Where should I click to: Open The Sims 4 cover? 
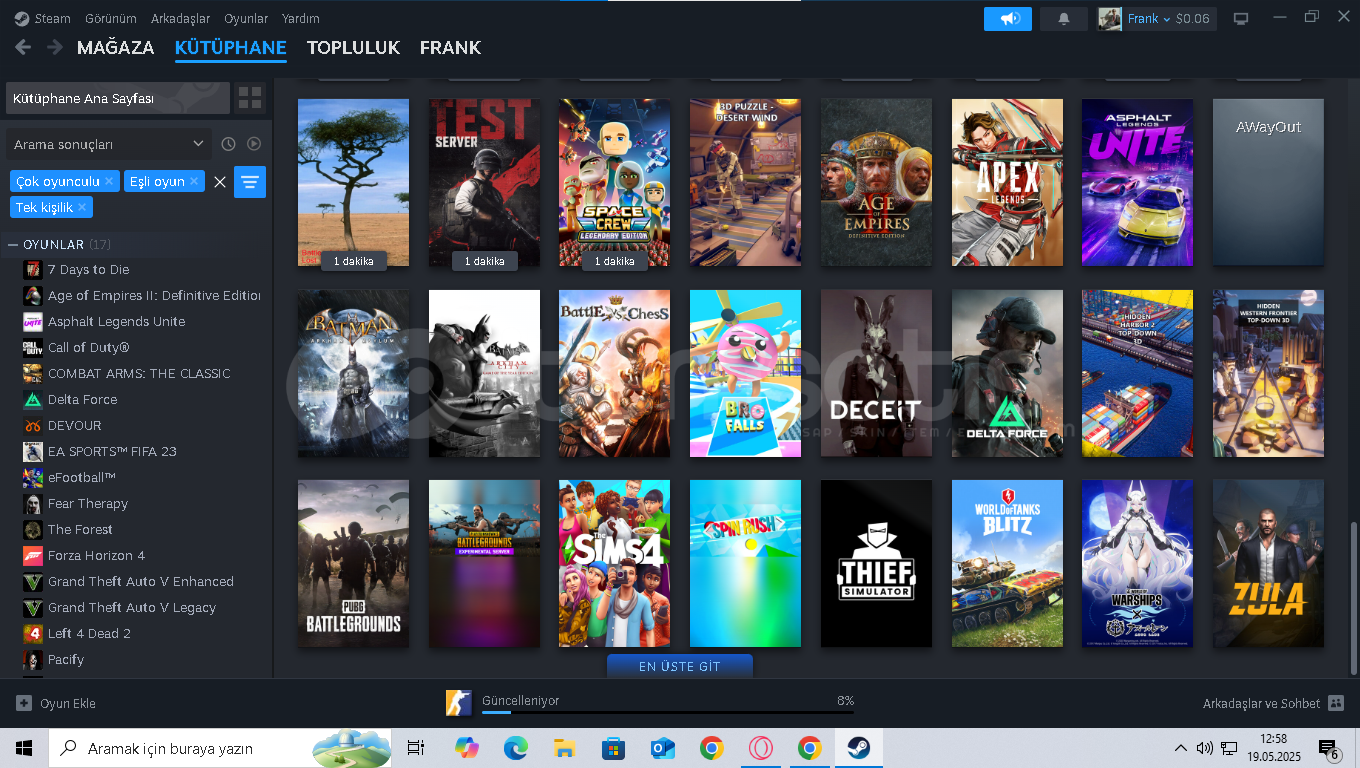[x=614, y=563]
